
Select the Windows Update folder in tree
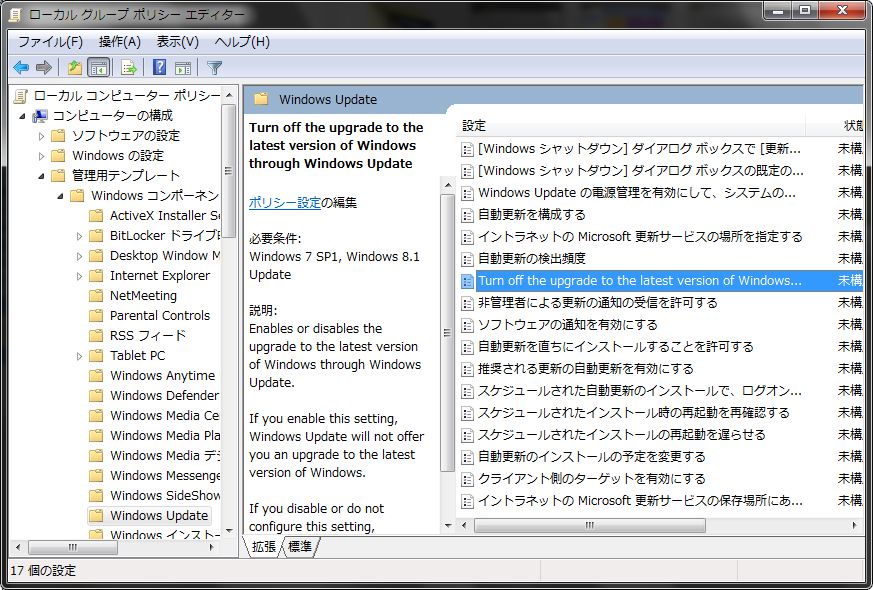[159, 515]
